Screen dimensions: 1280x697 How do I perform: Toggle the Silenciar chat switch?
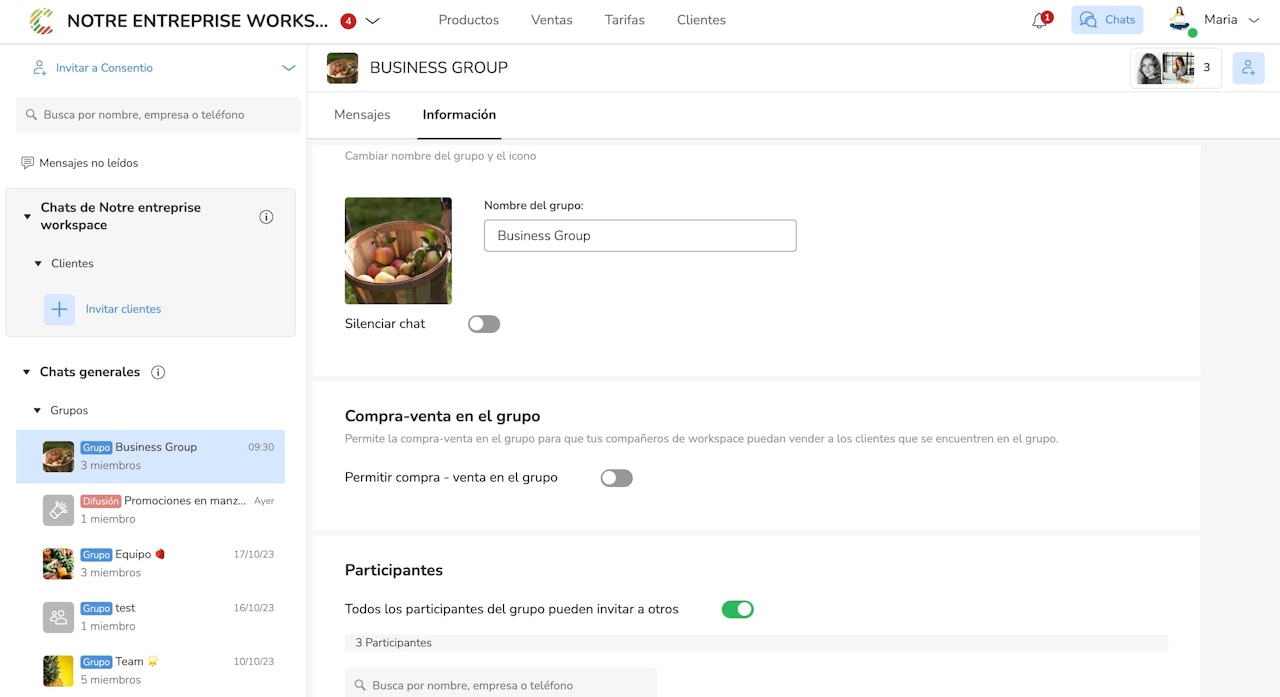[484, 324]
